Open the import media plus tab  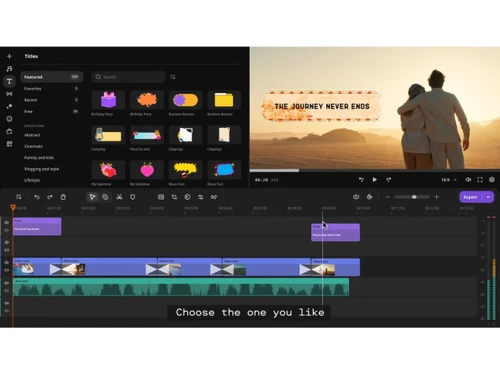[x=9, y=56]
